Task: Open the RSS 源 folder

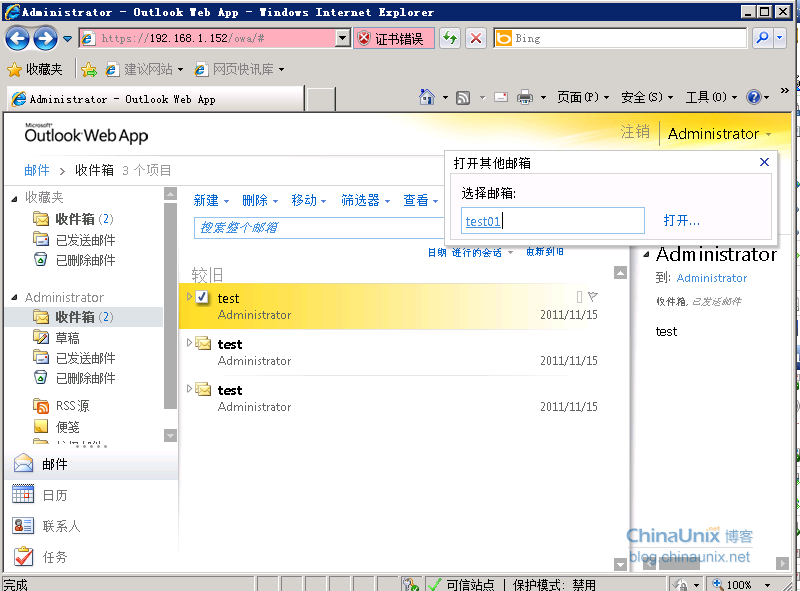Action: [61, 406]
